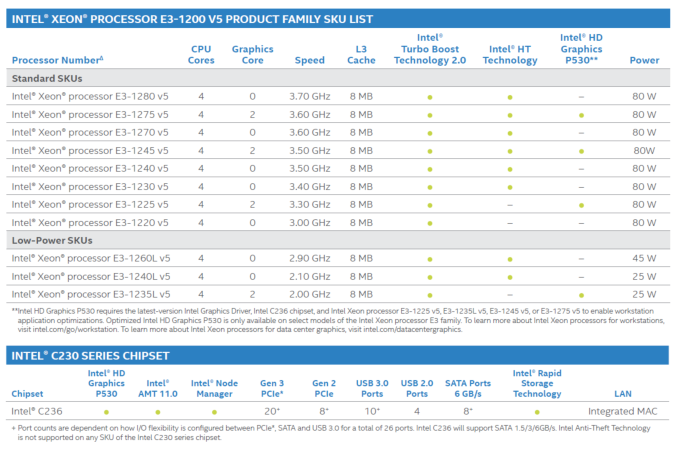Image resolution: width=678 pixels, height=450 pixels.
Task: Click the "SATA Ports 6 GB/s" column header
Action: tap(468, 388)
